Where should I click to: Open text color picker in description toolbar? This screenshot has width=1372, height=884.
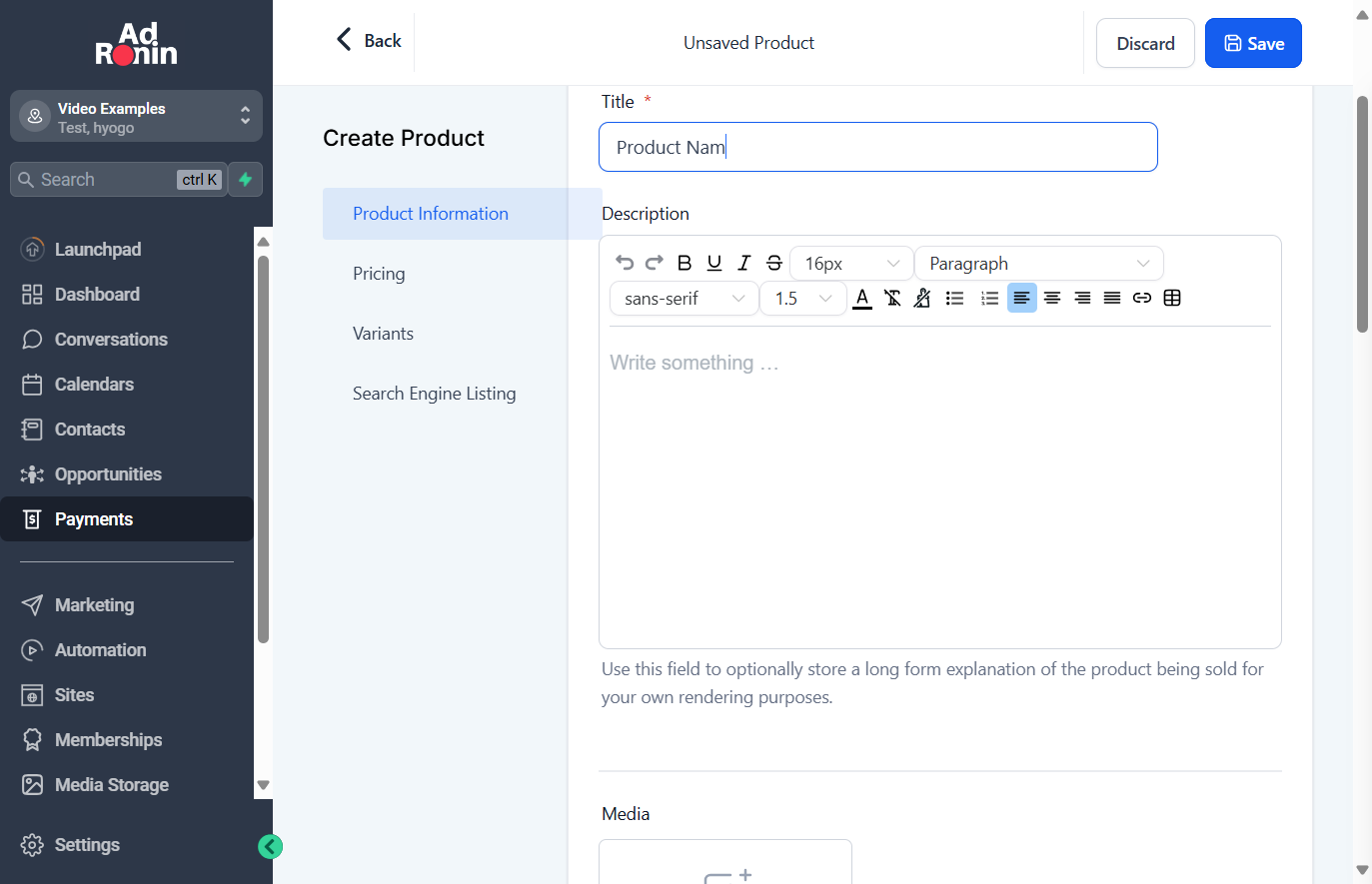(x=862, y=298)
